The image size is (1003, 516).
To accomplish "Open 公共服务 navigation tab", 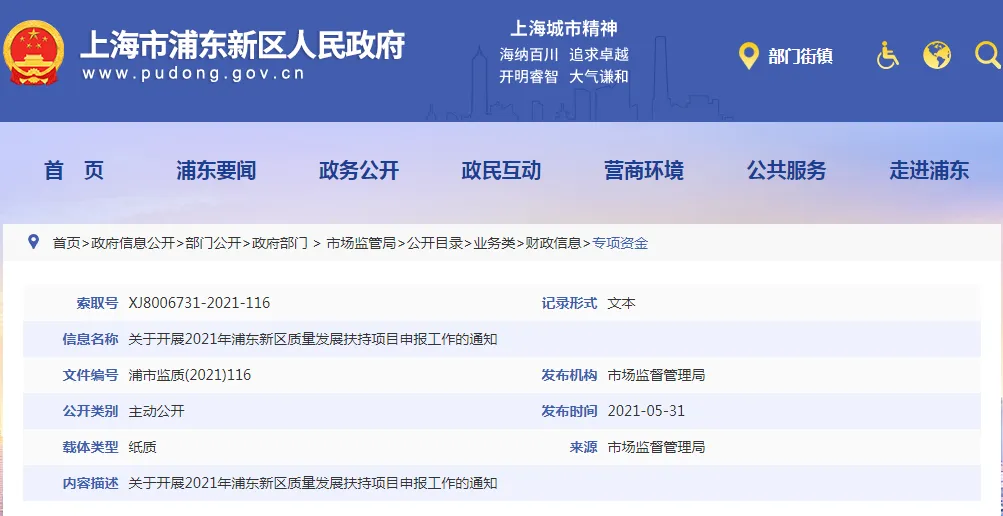I will click(x=787, y=170).
